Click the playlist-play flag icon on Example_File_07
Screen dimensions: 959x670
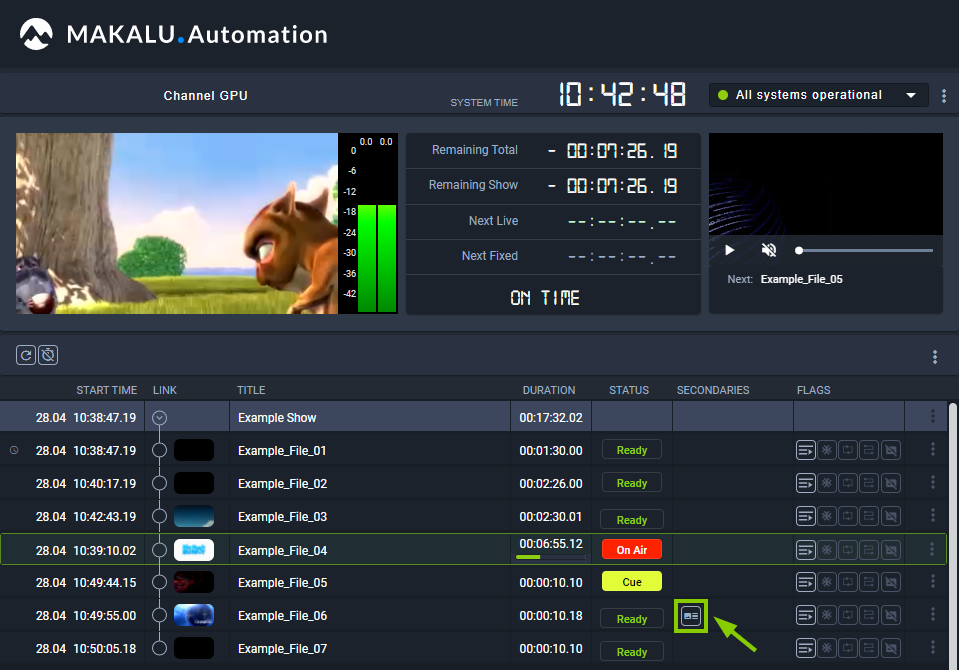coord(805,648)
